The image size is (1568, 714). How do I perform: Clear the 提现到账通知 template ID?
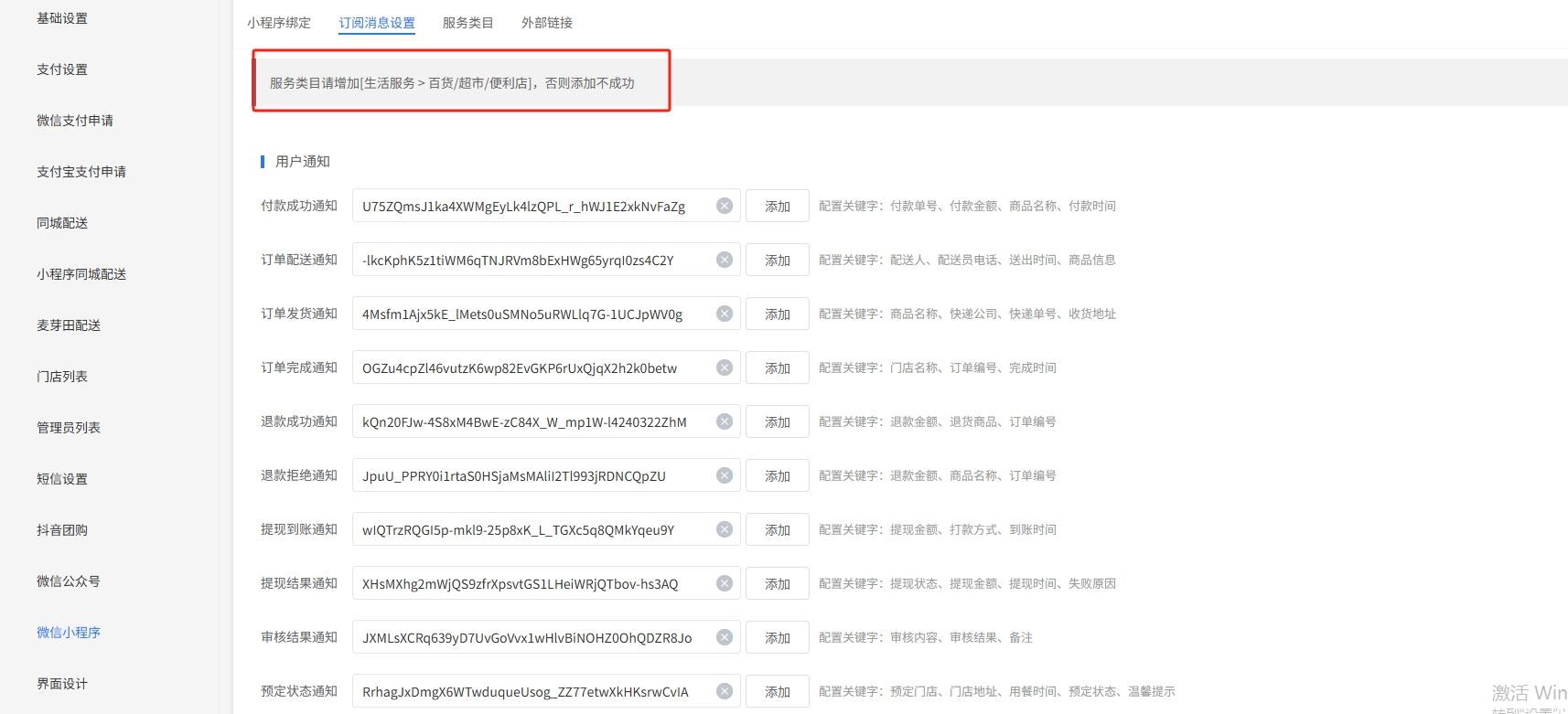[724, 529]
